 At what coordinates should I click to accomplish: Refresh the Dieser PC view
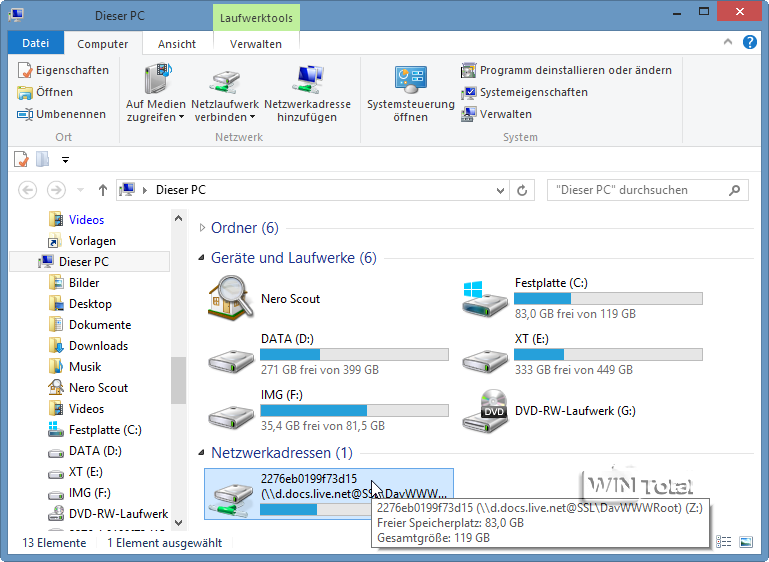[522, 190]
